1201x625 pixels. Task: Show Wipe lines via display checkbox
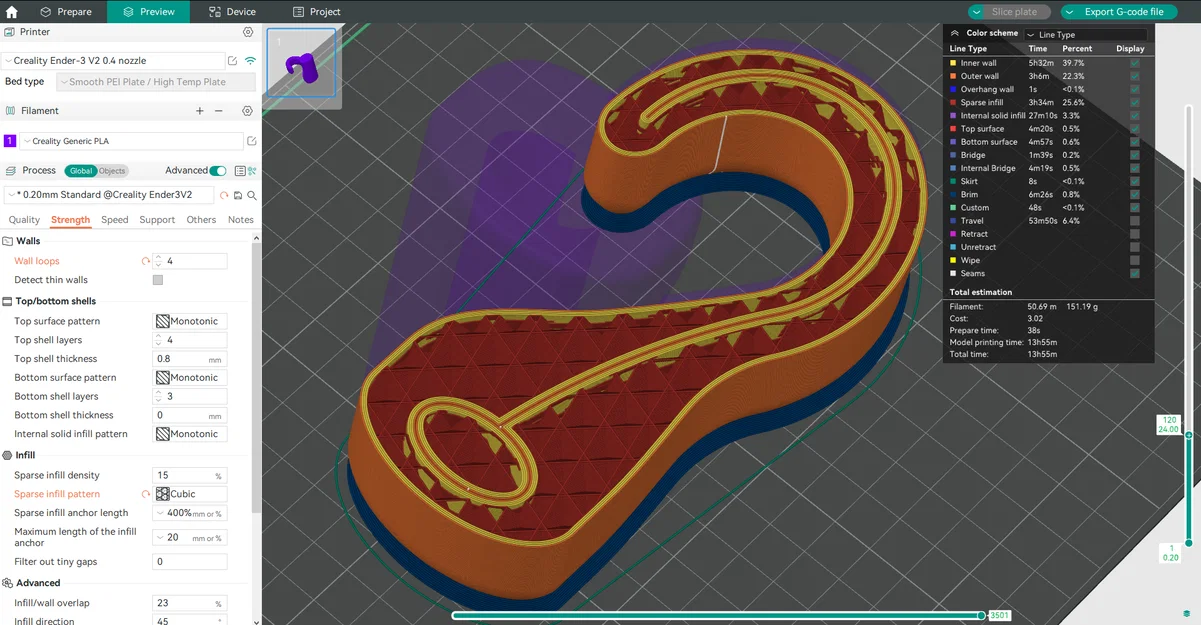(x=1134, y=260)
